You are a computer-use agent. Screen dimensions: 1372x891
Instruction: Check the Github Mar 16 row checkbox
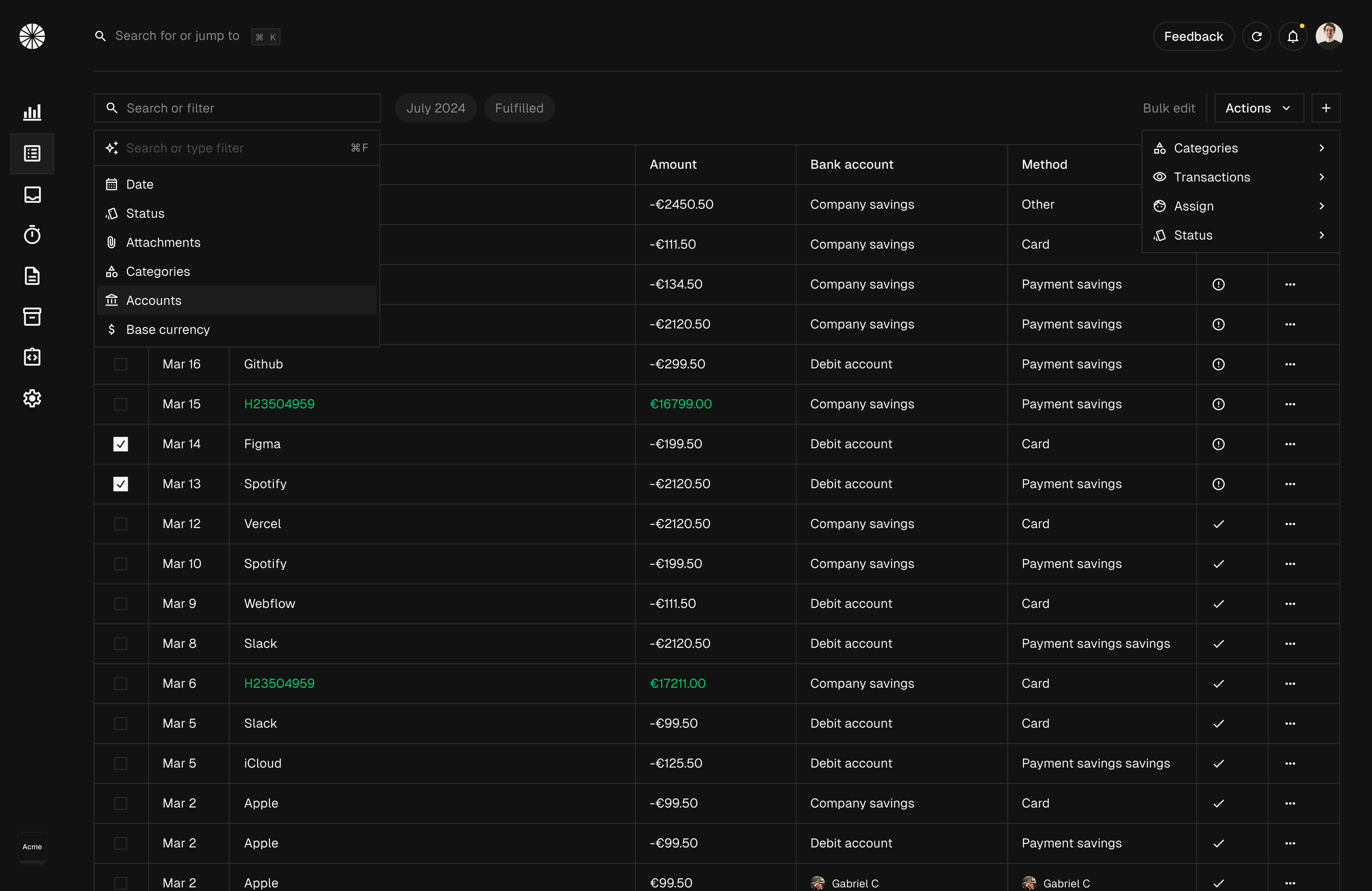point(120,364)
